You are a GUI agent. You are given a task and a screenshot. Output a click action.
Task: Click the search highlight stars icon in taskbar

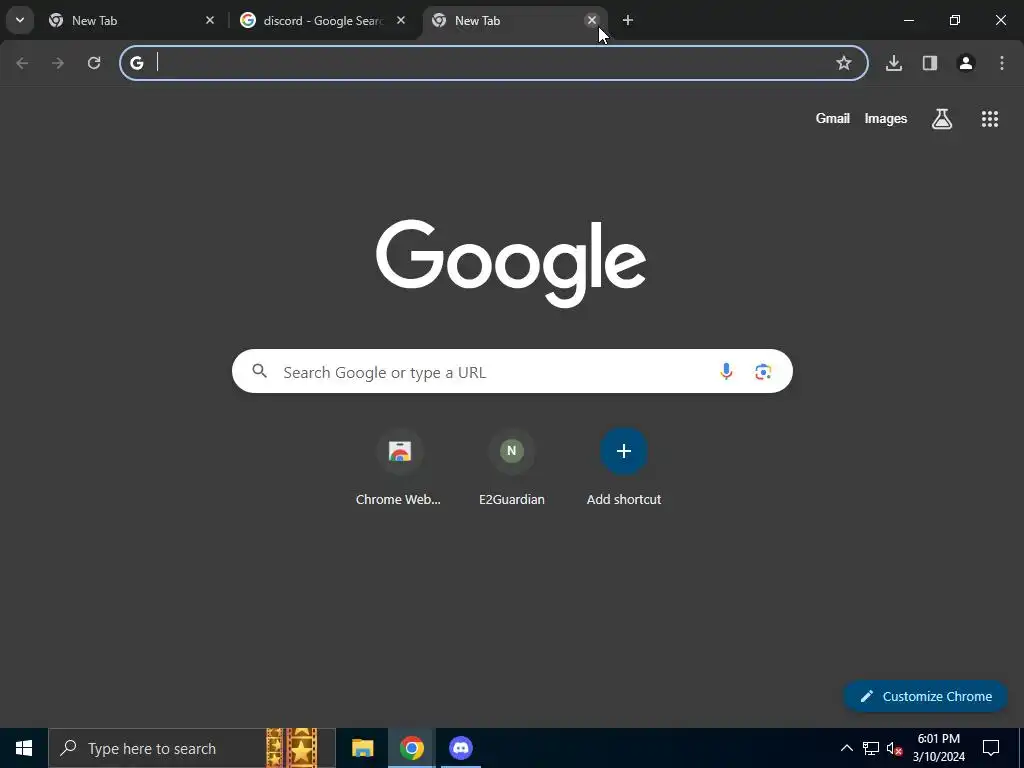point(292,748)
